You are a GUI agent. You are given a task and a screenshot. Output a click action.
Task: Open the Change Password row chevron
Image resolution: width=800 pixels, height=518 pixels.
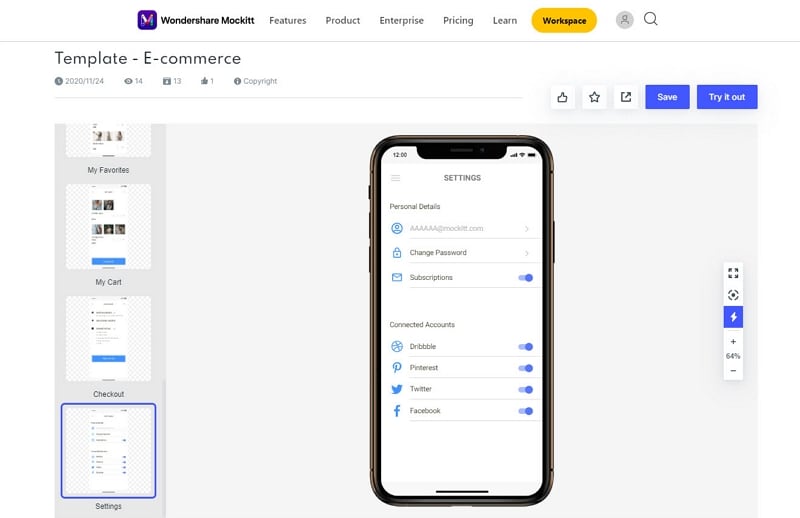point(527,253)
